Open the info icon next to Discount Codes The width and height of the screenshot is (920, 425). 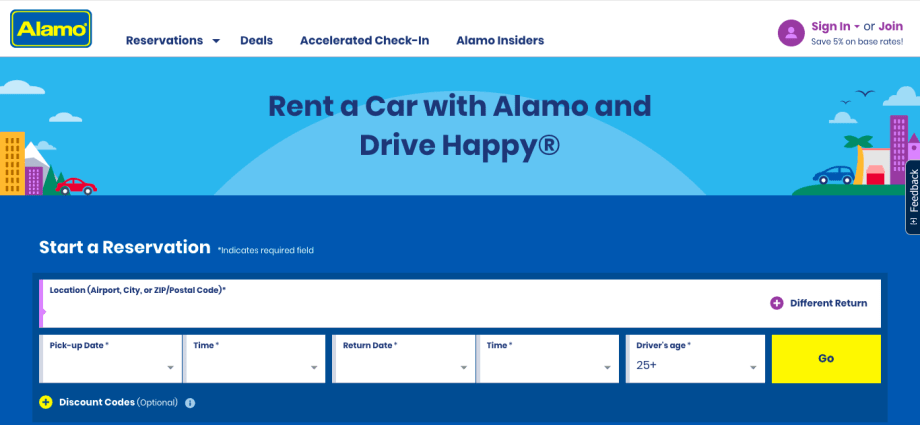[x=190, y=403]
